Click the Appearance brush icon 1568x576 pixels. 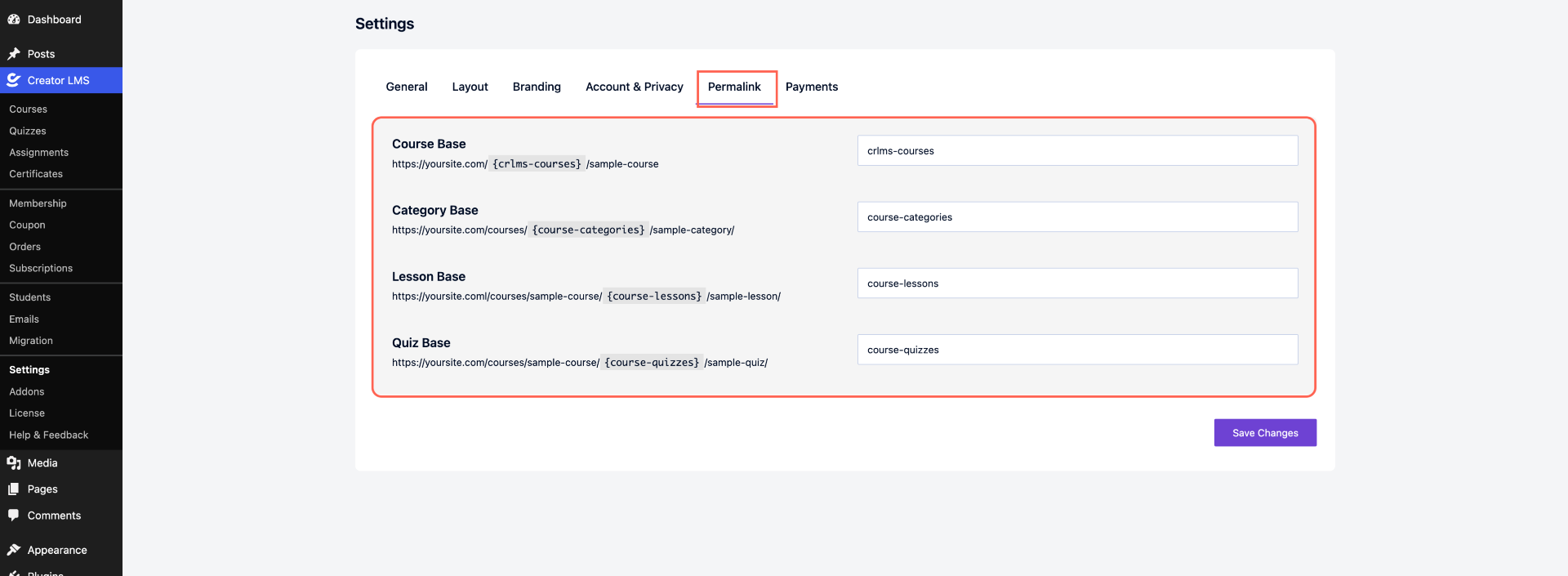(13, 550)
